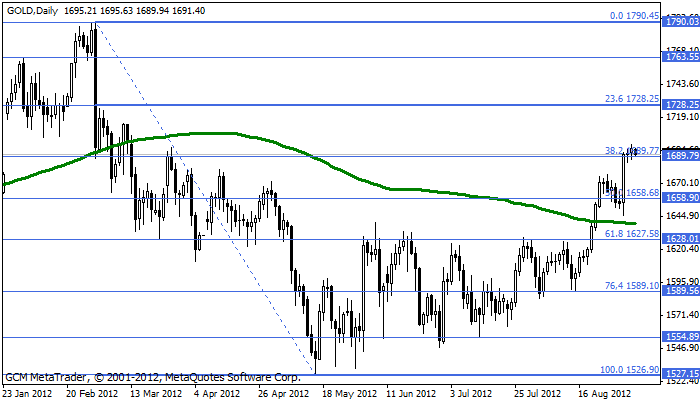Viewport: 700px width, 402px height.
Task: Select the 1728.25 price axis tag
Action: pos(681,104)
